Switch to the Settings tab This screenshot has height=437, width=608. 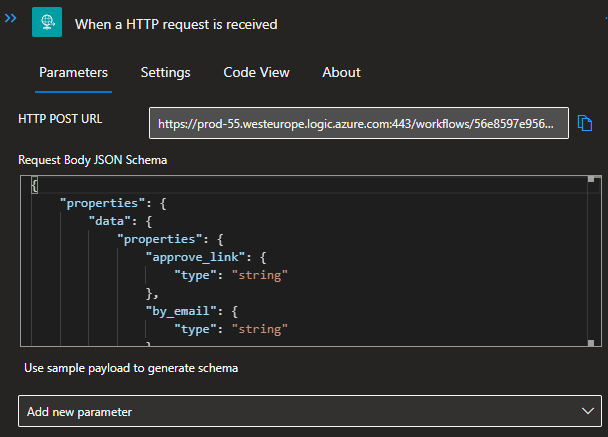pyautogui.click(x=166, y=73)
